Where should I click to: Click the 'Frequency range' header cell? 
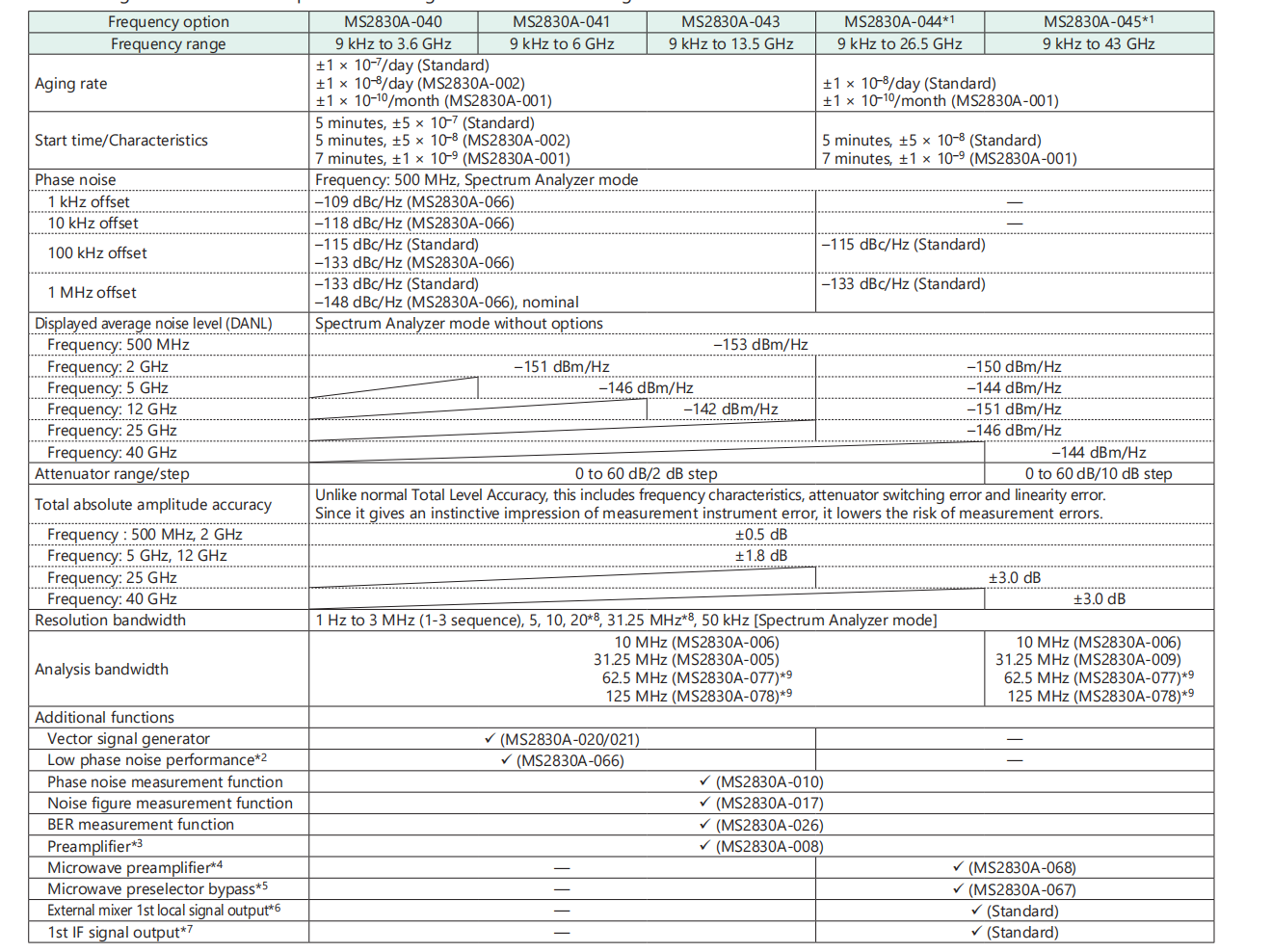pyautogui.click(x=169, y=44)
